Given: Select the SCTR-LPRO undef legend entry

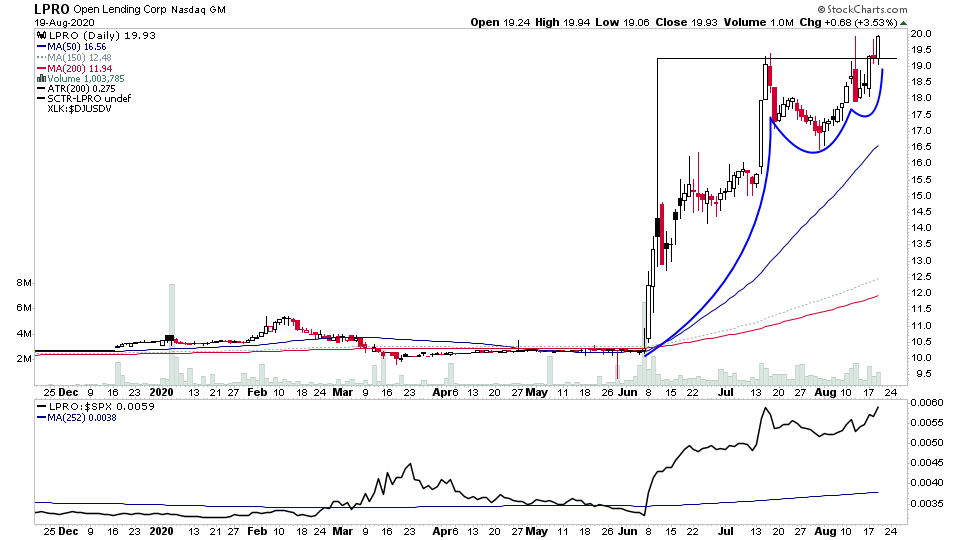Looking at the screenshot, I should [x=89, y=99].
